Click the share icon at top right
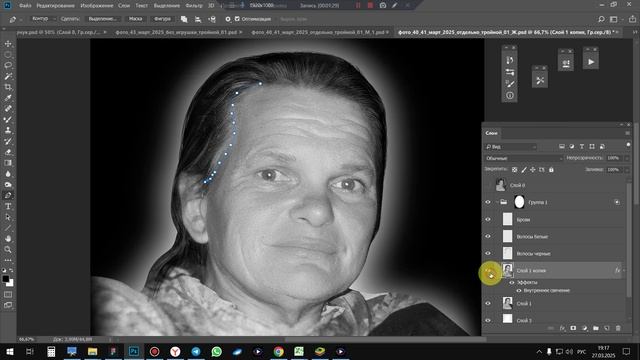The height and width of the screenshot is (360, 640). point(632,19)
